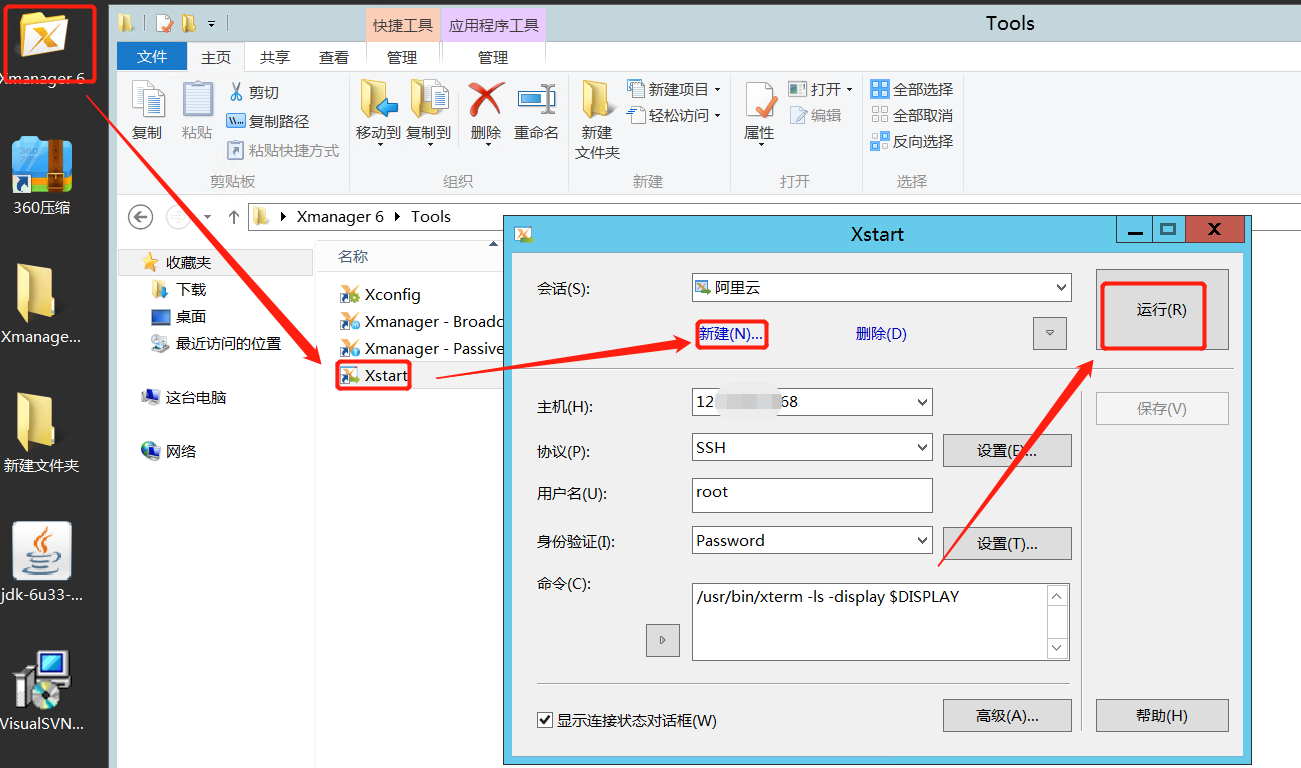Select 最近访问的位置 in the navigation pane

(x=216, y=344)
